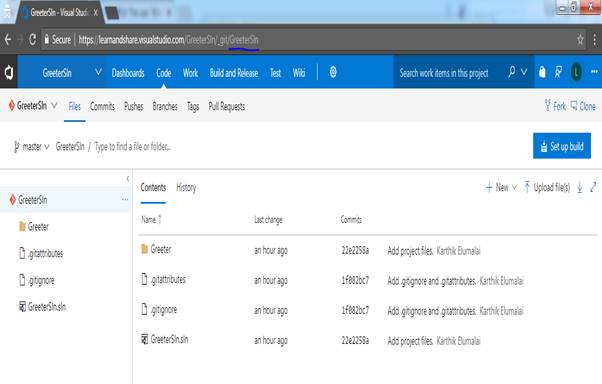Open GreeterSln.sln file name in contents list

click(169, 339)
